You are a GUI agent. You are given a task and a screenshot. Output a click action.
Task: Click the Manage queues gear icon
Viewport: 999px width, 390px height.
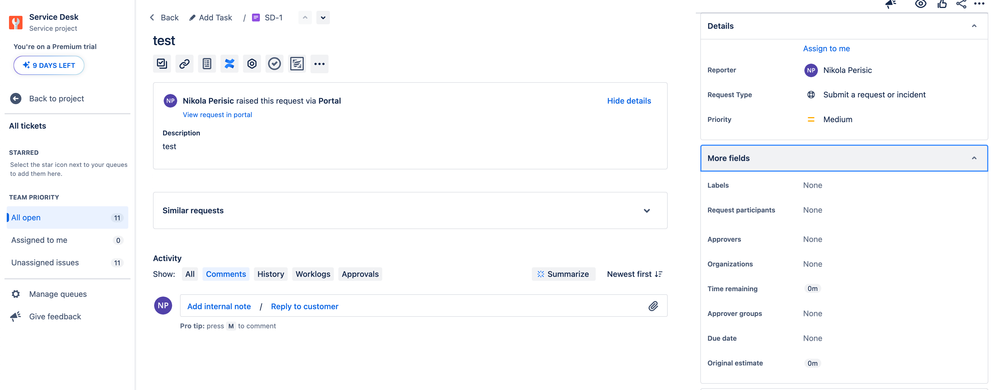click(15, 294)
